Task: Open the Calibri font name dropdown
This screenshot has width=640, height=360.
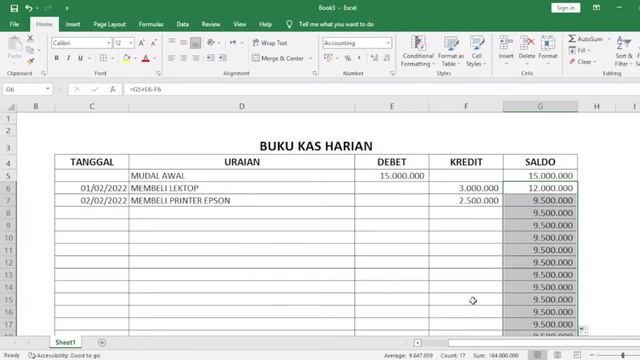Action: 109,43
